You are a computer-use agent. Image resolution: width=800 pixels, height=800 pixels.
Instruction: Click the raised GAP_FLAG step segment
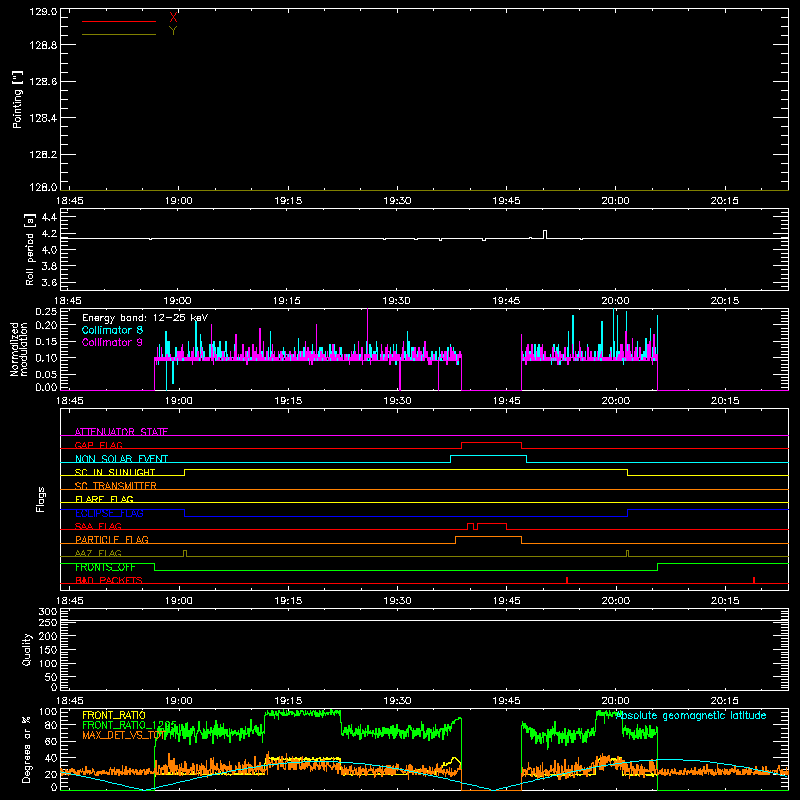(491, 443)
